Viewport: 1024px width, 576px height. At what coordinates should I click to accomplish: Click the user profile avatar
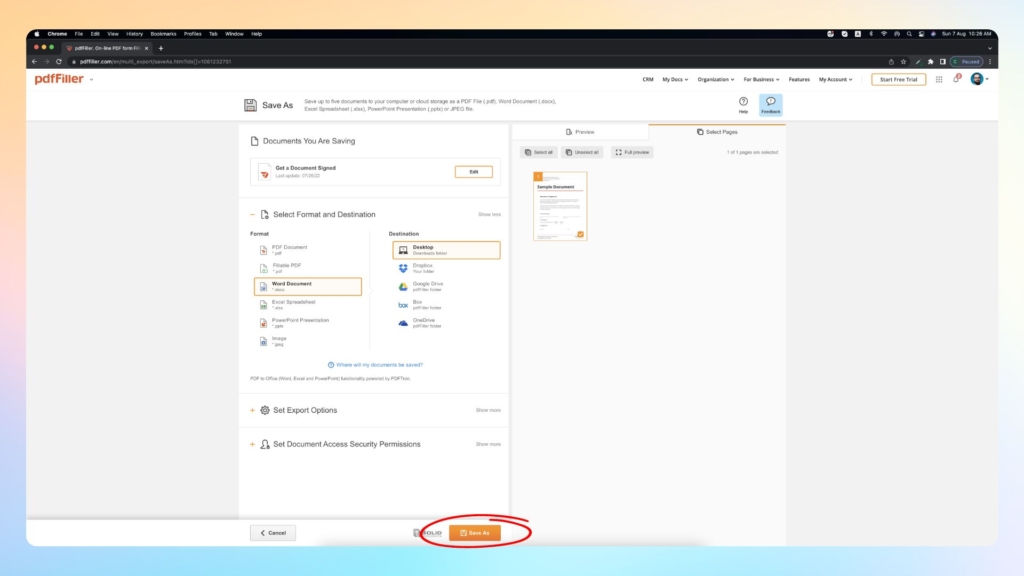(977, 79)
